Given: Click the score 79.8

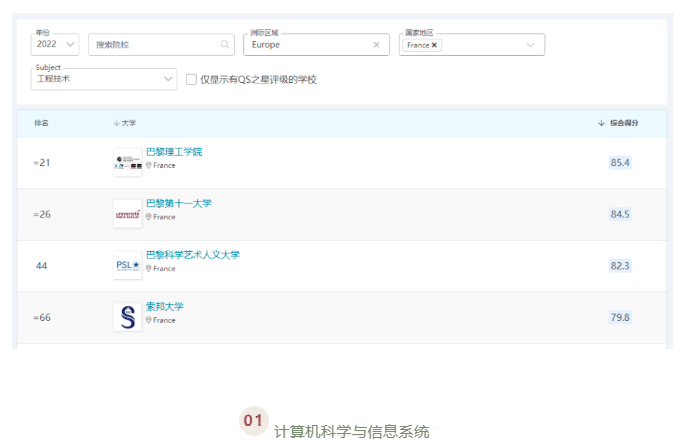Looking at the screenshot, I should coord(620,317).
